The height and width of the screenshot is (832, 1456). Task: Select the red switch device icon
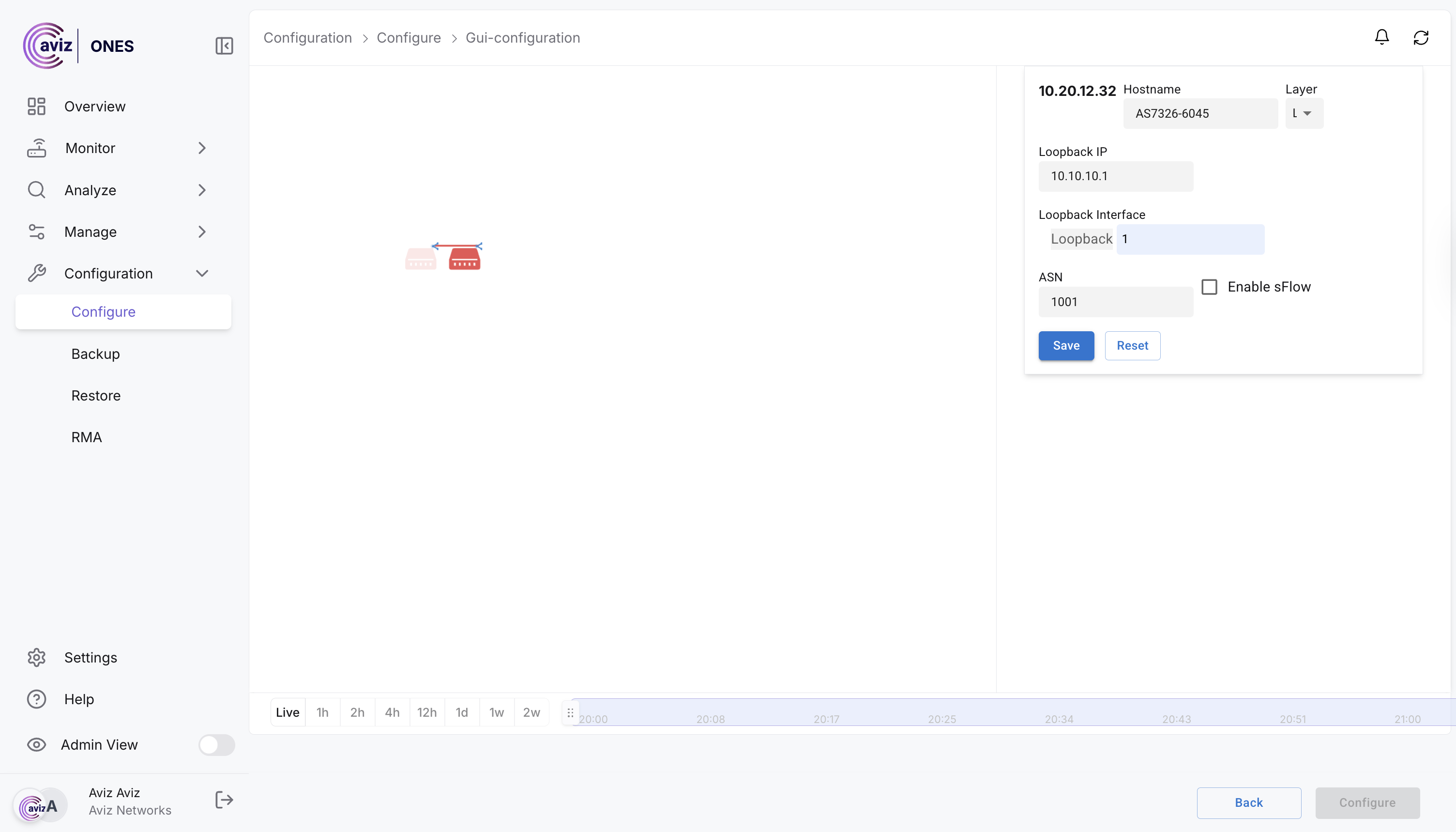point(464,260)
